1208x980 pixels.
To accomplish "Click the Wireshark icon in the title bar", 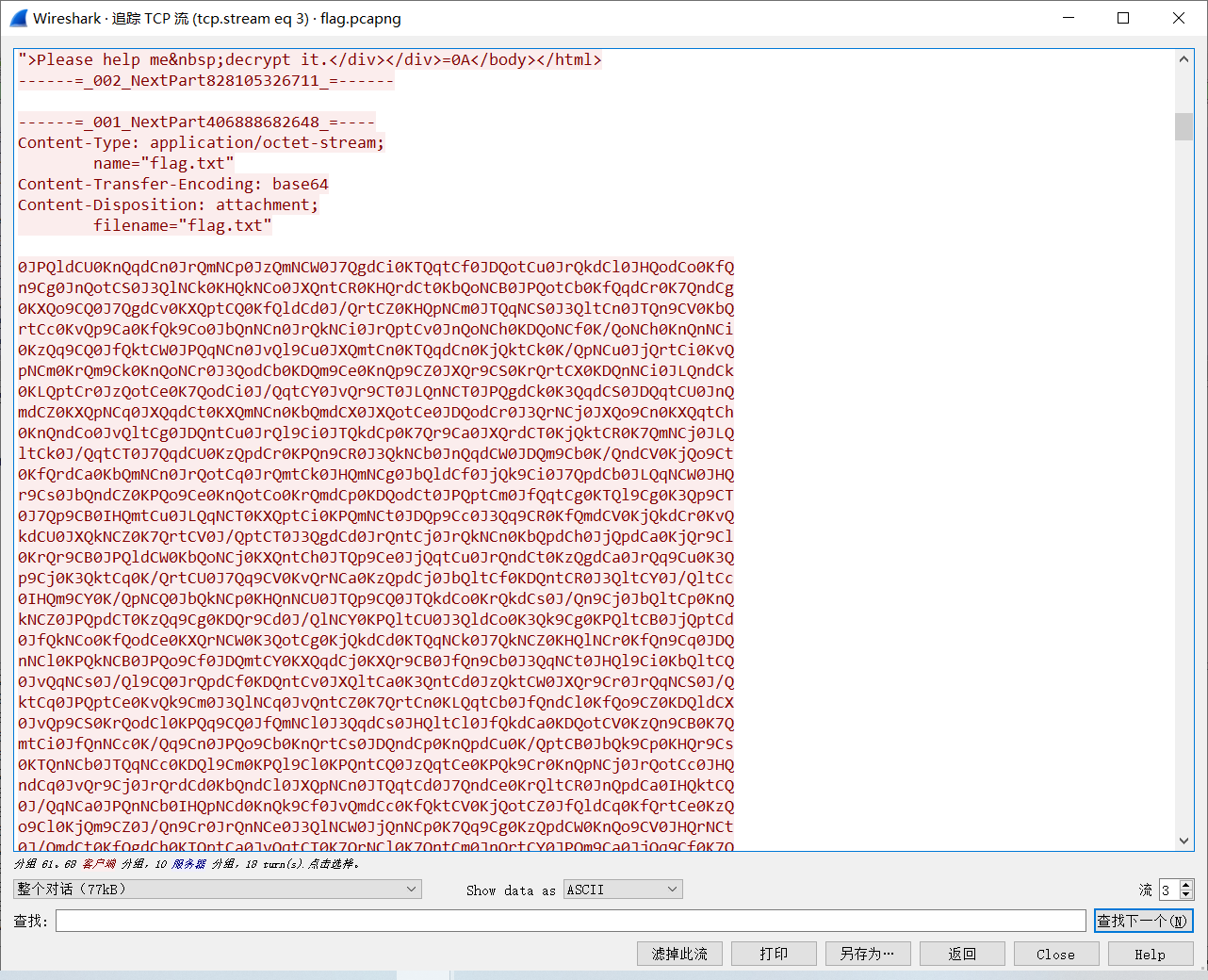I will pos(18,18).
